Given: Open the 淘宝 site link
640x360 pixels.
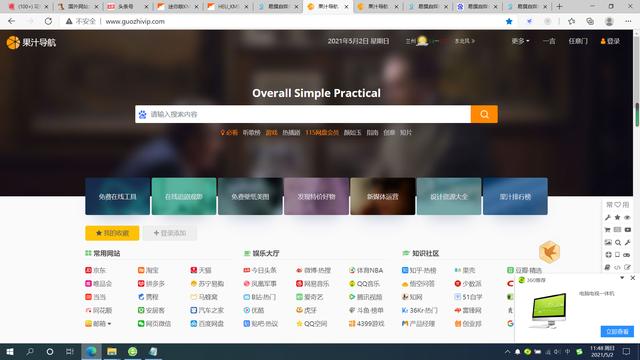Looking at the screenshot, I should (148, 270).
